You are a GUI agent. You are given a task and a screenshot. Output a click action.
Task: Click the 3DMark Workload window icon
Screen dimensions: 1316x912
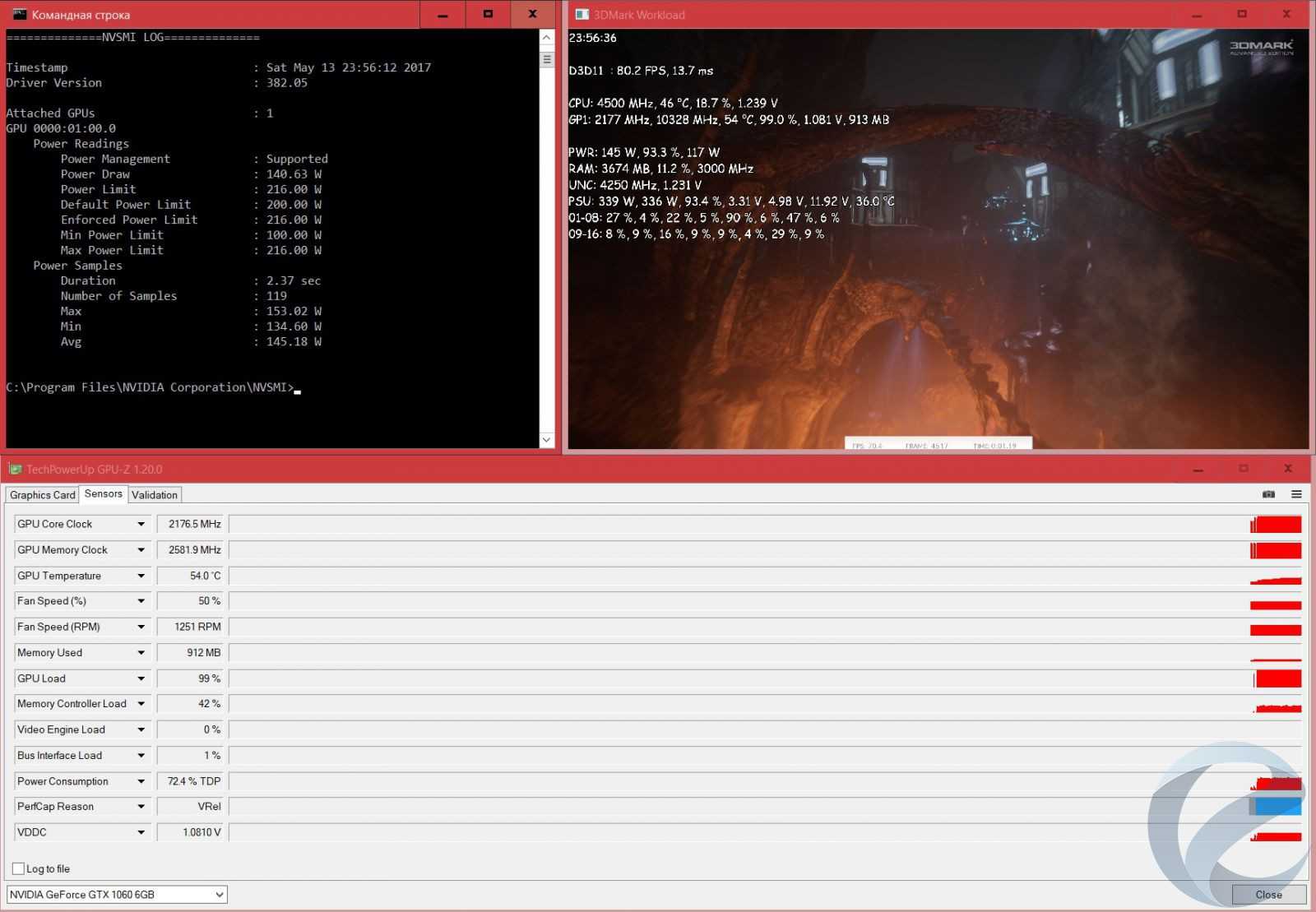582,14
